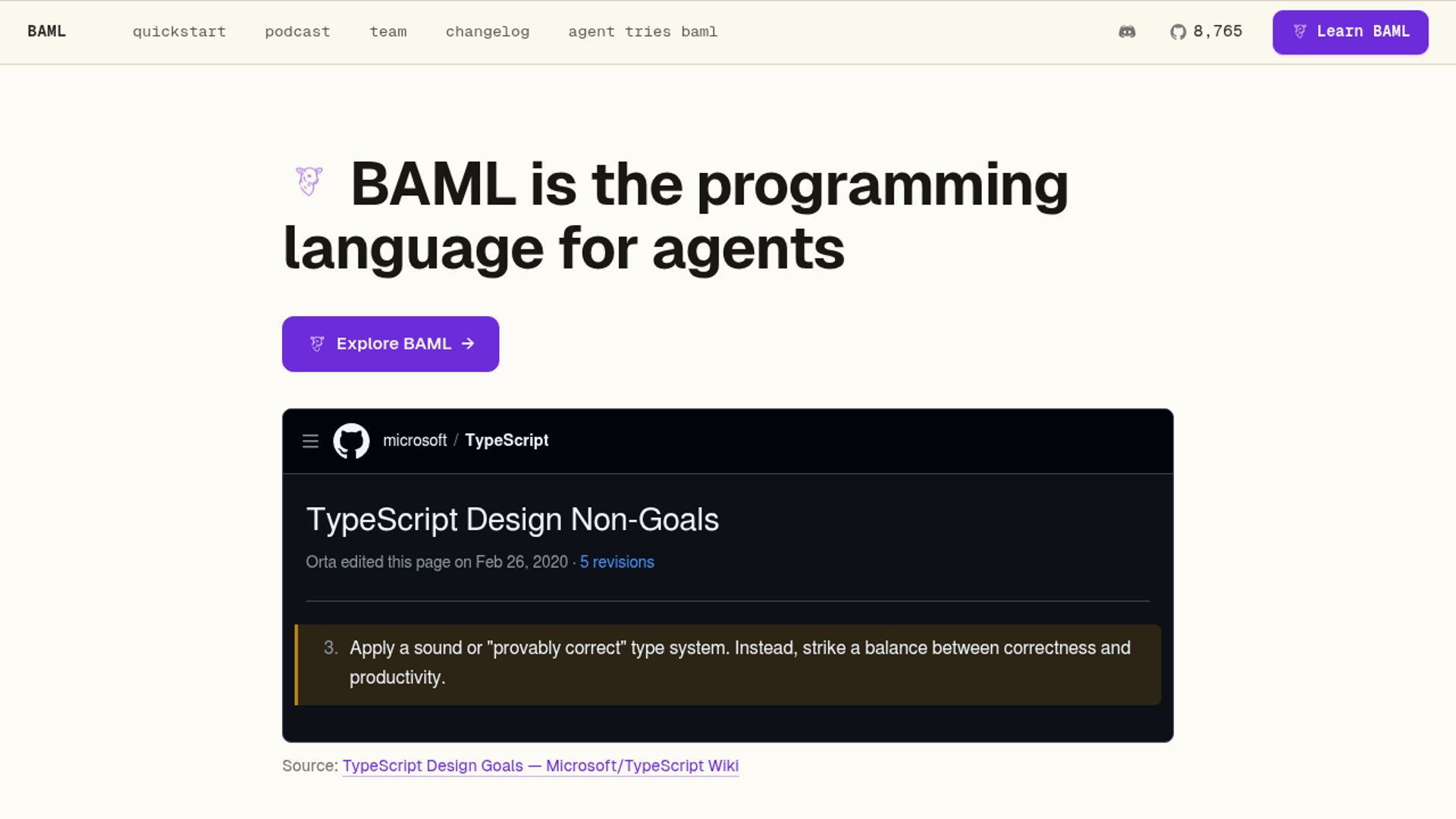Screen dimensions: 1456x819
Task: Click the TypeScript repository name in card
Action: click(507, 441)
